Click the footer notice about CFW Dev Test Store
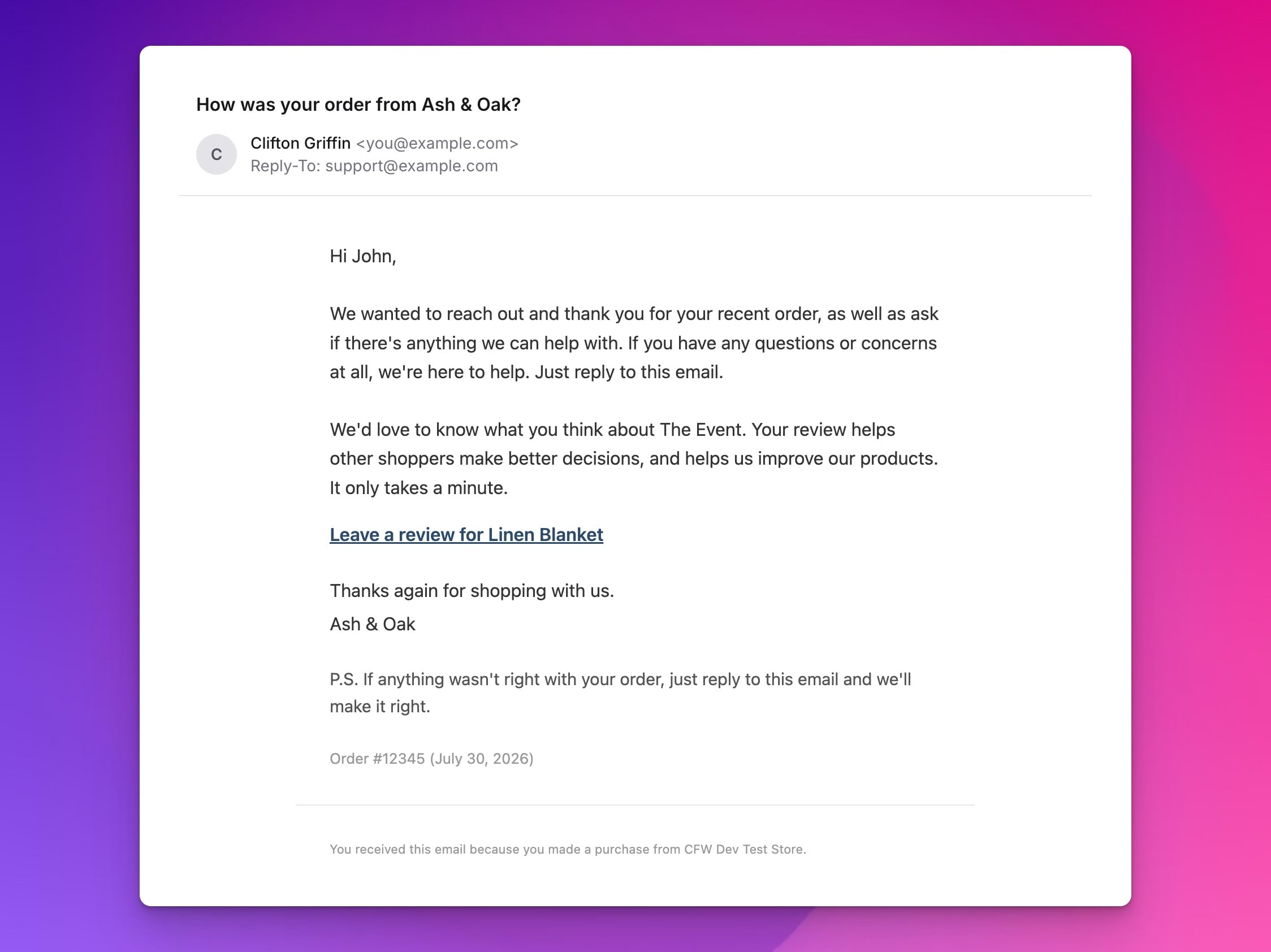 [x=568, y=849]
